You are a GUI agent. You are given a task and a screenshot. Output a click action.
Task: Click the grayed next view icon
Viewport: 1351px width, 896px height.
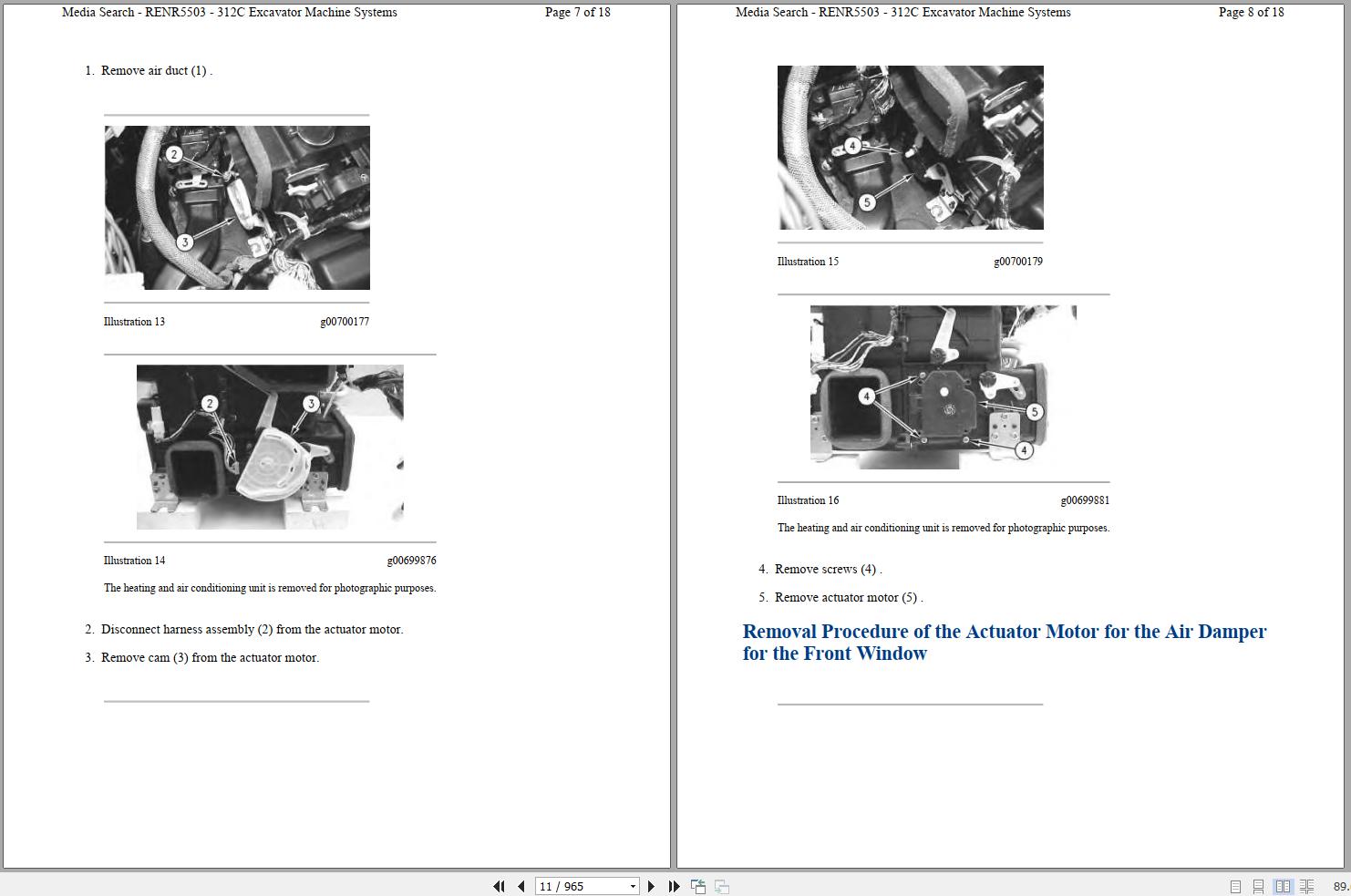[x=721, y=886]
